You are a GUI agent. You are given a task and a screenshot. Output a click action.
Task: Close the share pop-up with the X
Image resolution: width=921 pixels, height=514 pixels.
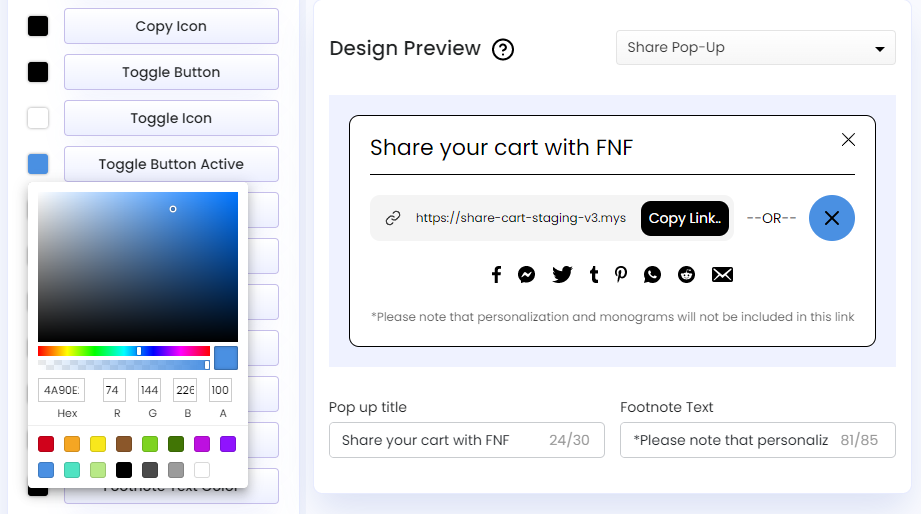pyautogui.click(x=848, y=140)
